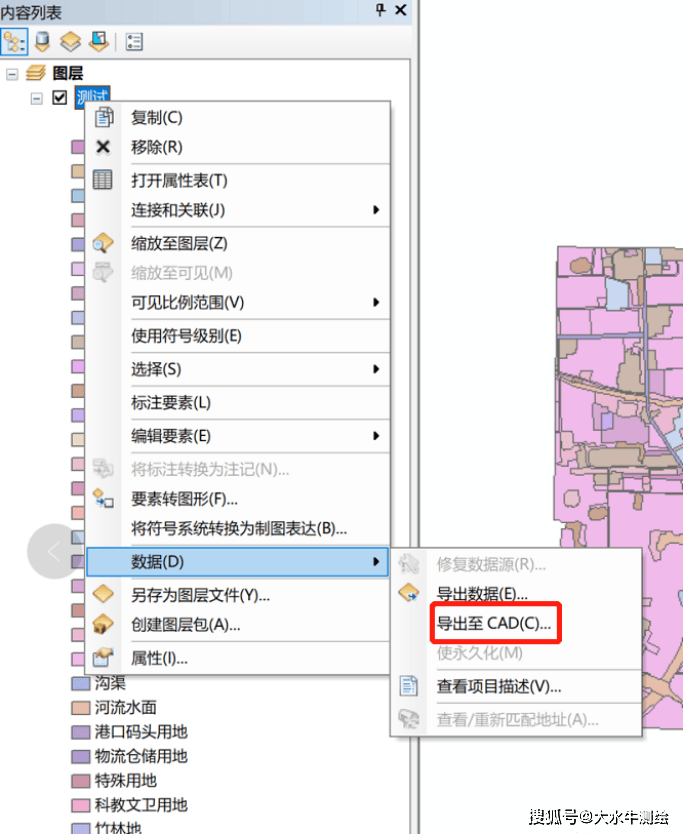Click the 图层 data frame icon

point(36,73)
